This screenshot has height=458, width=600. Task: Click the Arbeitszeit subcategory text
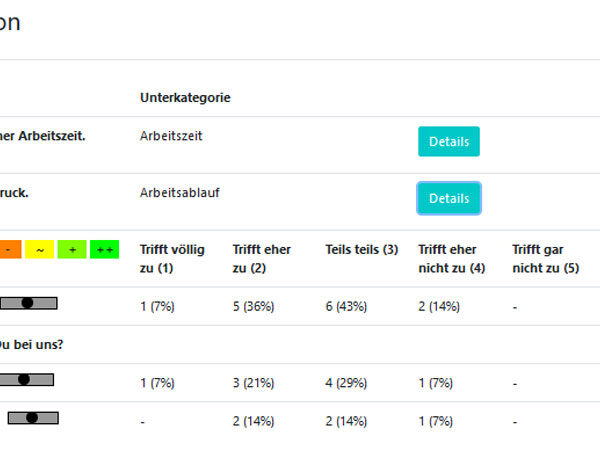pos(171,136)
